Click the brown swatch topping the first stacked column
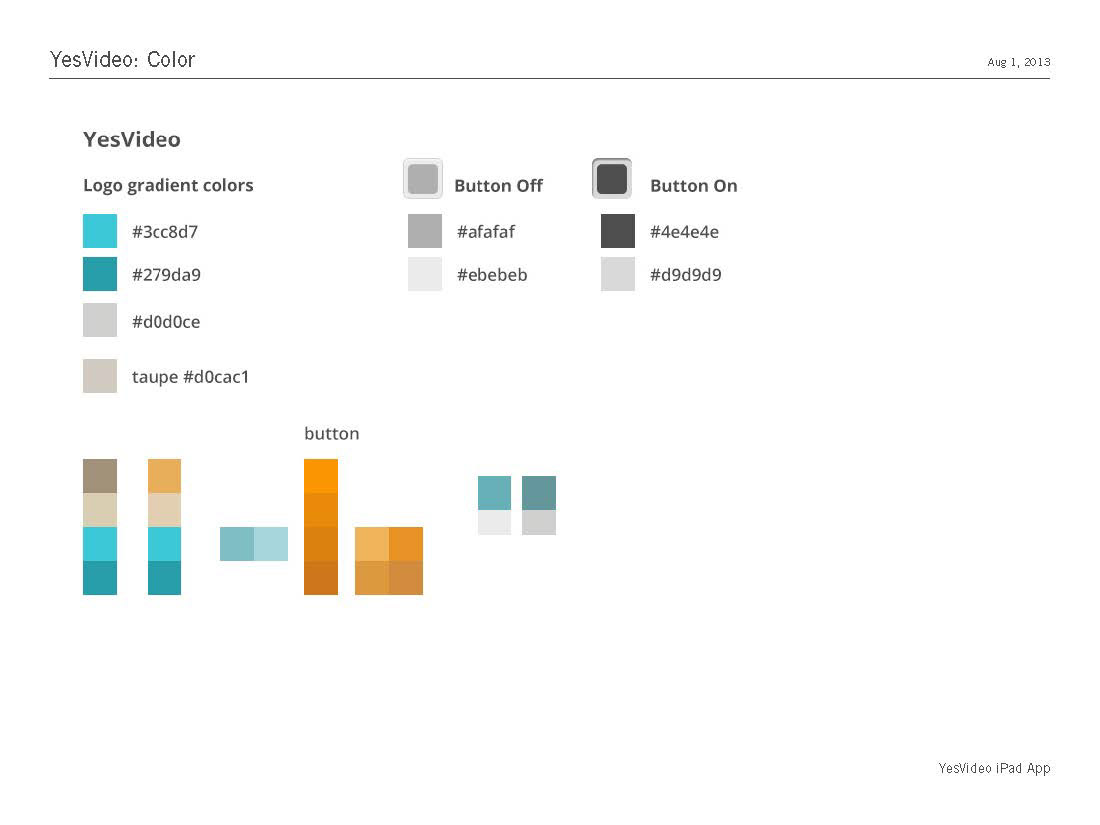The width and height of the screenshot is (1100, 825). pos(100,476)
